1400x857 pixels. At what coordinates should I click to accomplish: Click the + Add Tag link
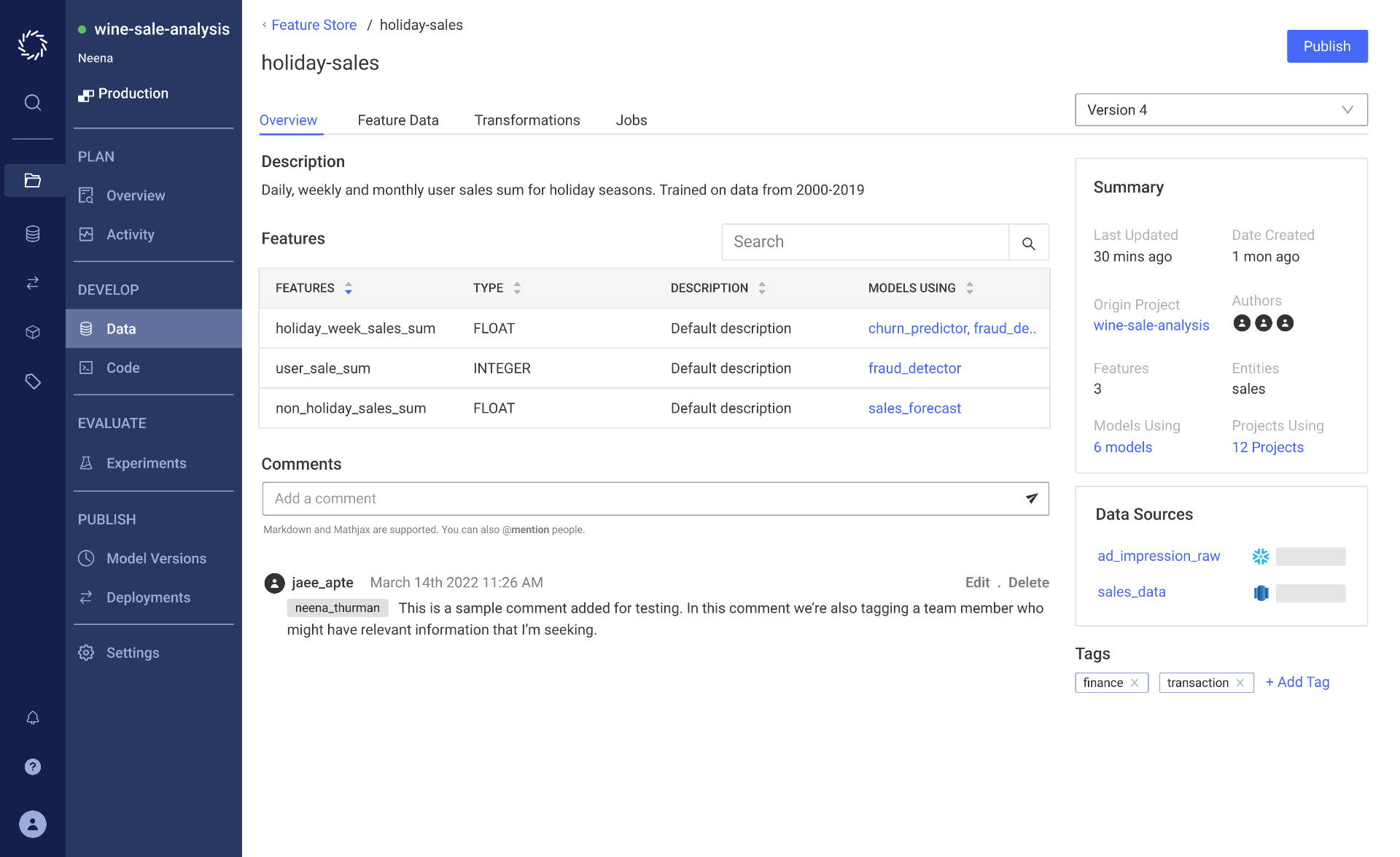point(1297,682)
